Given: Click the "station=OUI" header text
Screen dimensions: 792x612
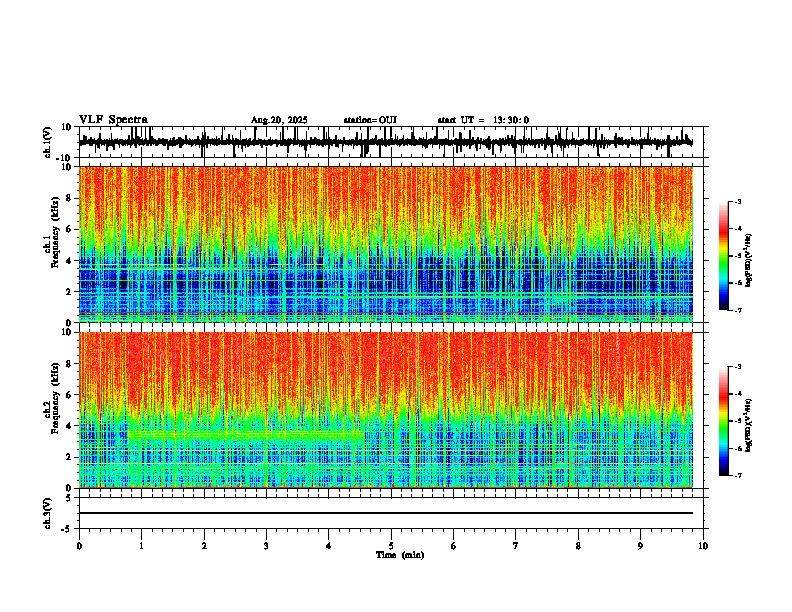Looking at the screenshot, I should click(x=370, y=120).
